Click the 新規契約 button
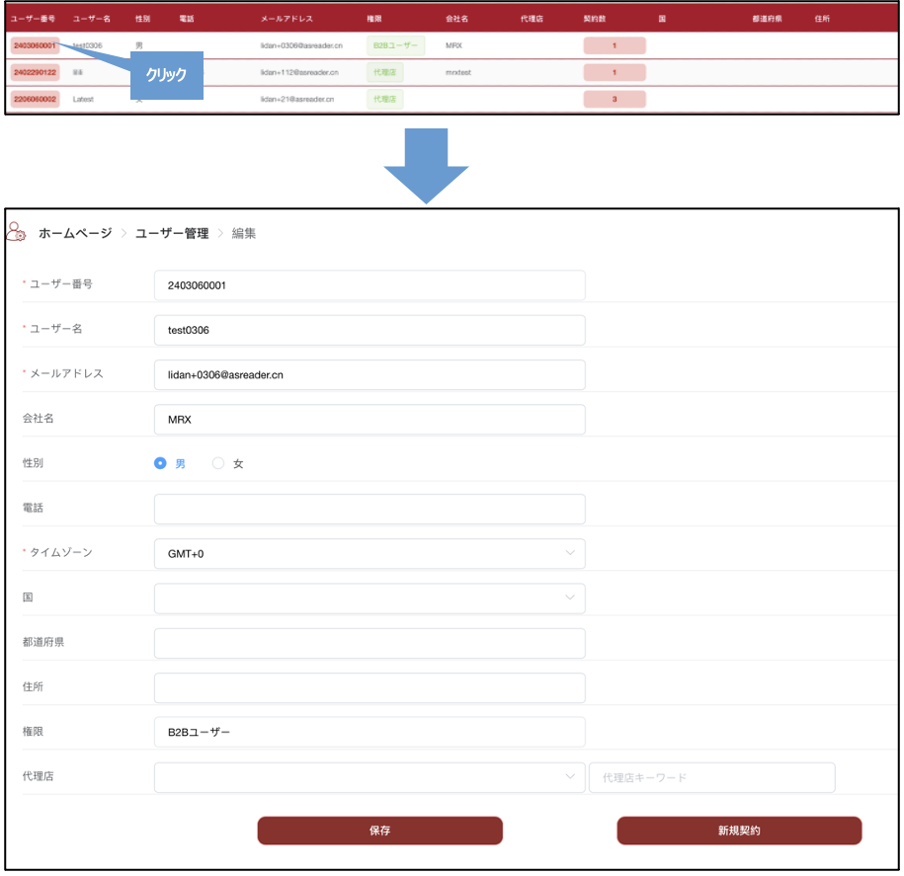Viewport: 904px width, 876px height. tap(739, 830)
